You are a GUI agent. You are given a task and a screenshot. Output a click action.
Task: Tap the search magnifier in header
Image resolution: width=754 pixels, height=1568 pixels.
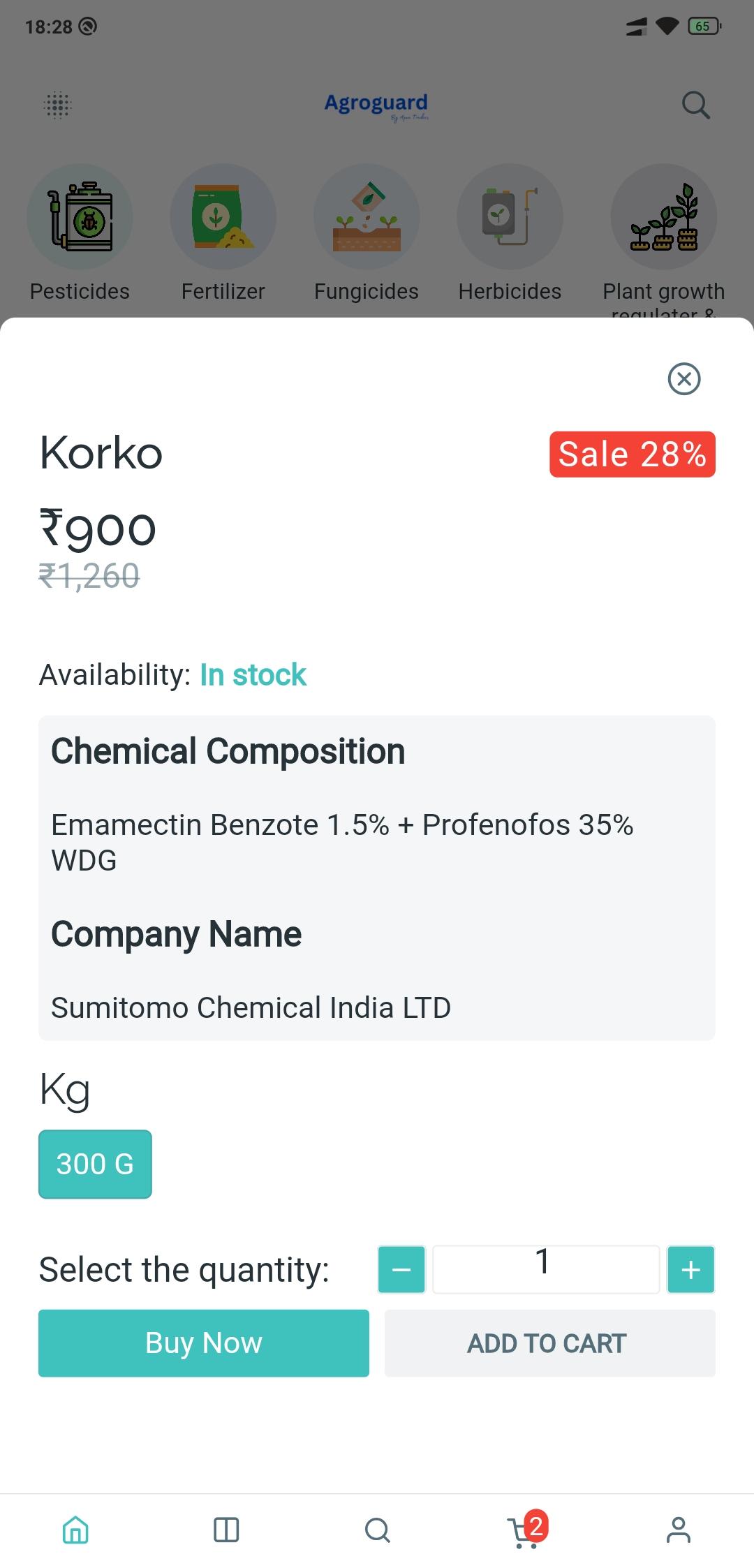click(696, 105)
